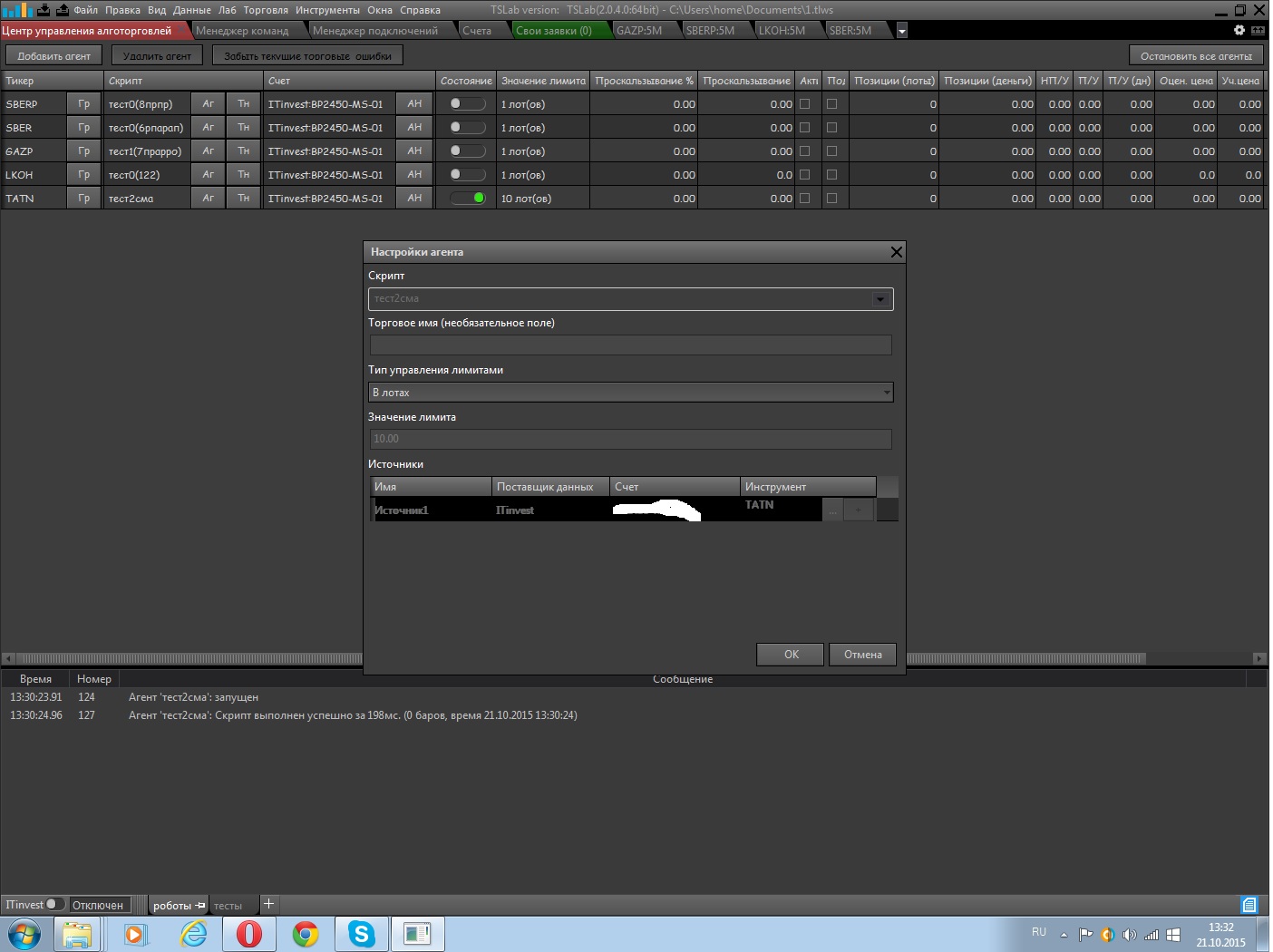Toggle the ITinvest connection switch
This screenshot has height=952, width=1273.
point(55,904)
